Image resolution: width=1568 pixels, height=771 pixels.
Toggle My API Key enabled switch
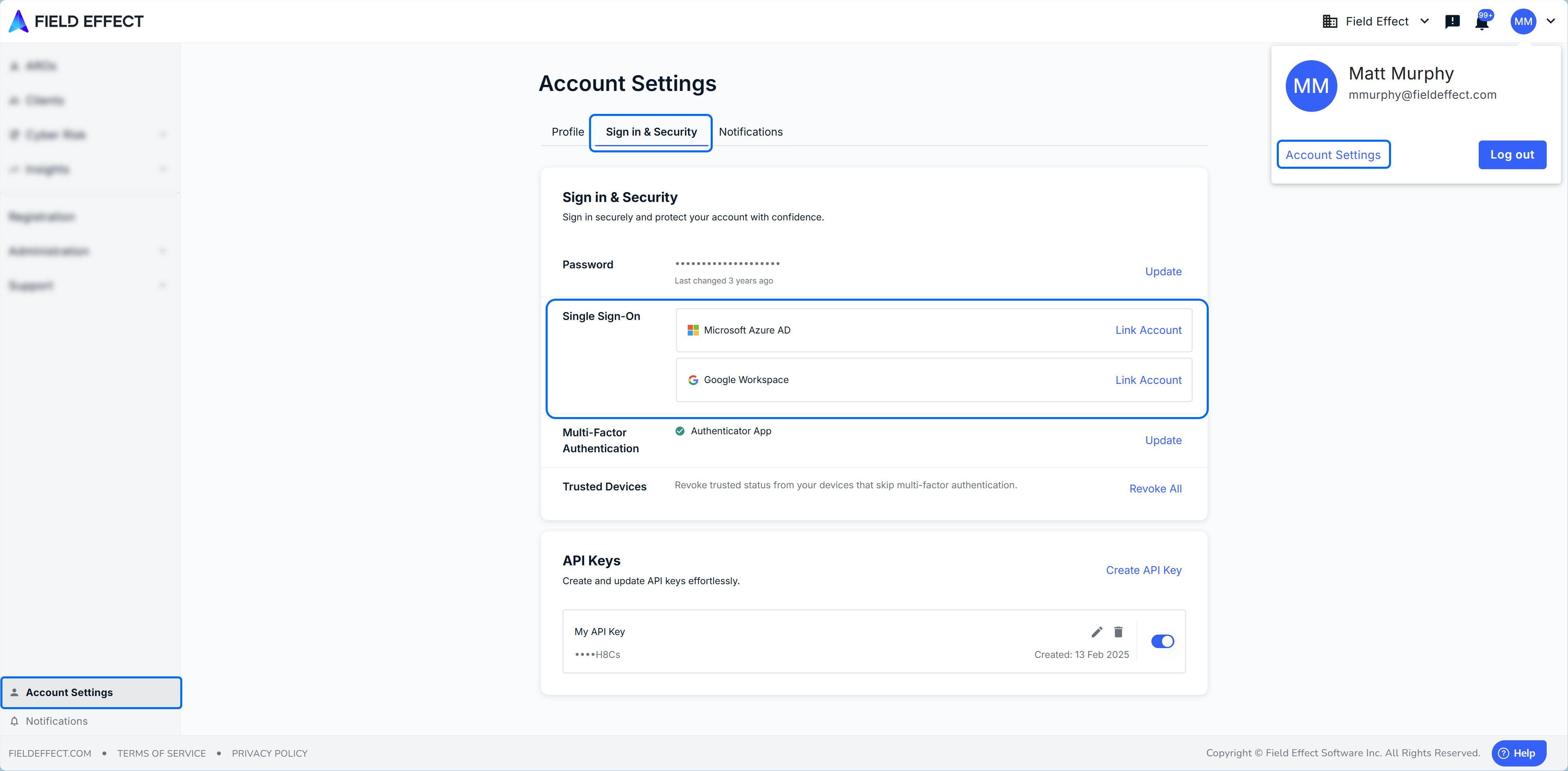(x=1162, y=641)
